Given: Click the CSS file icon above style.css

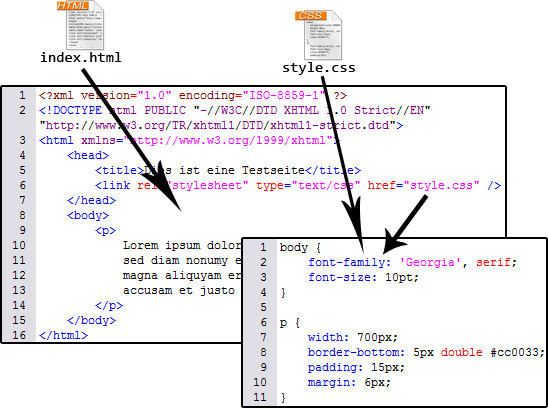Looking at the screenshot, I should click(319, 35).
